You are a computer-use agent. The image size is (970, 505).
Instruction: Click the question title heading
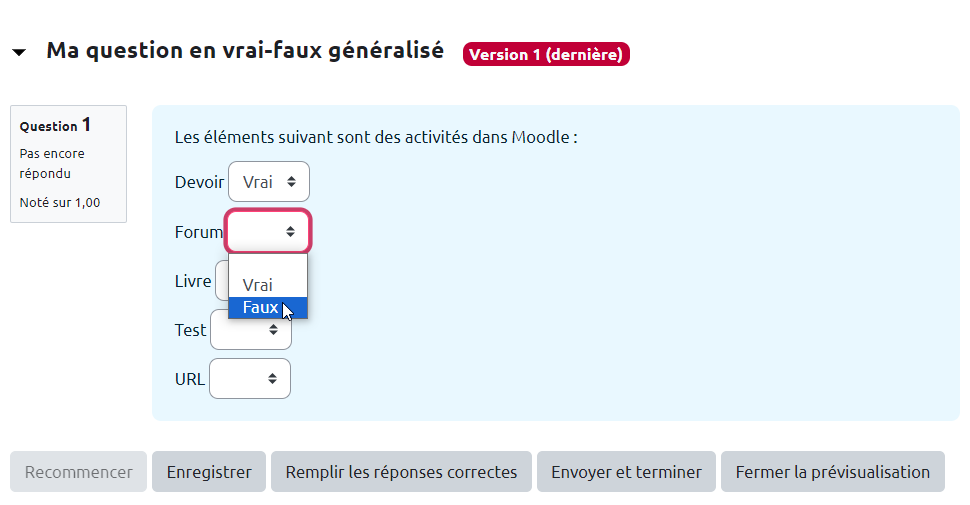245,51
